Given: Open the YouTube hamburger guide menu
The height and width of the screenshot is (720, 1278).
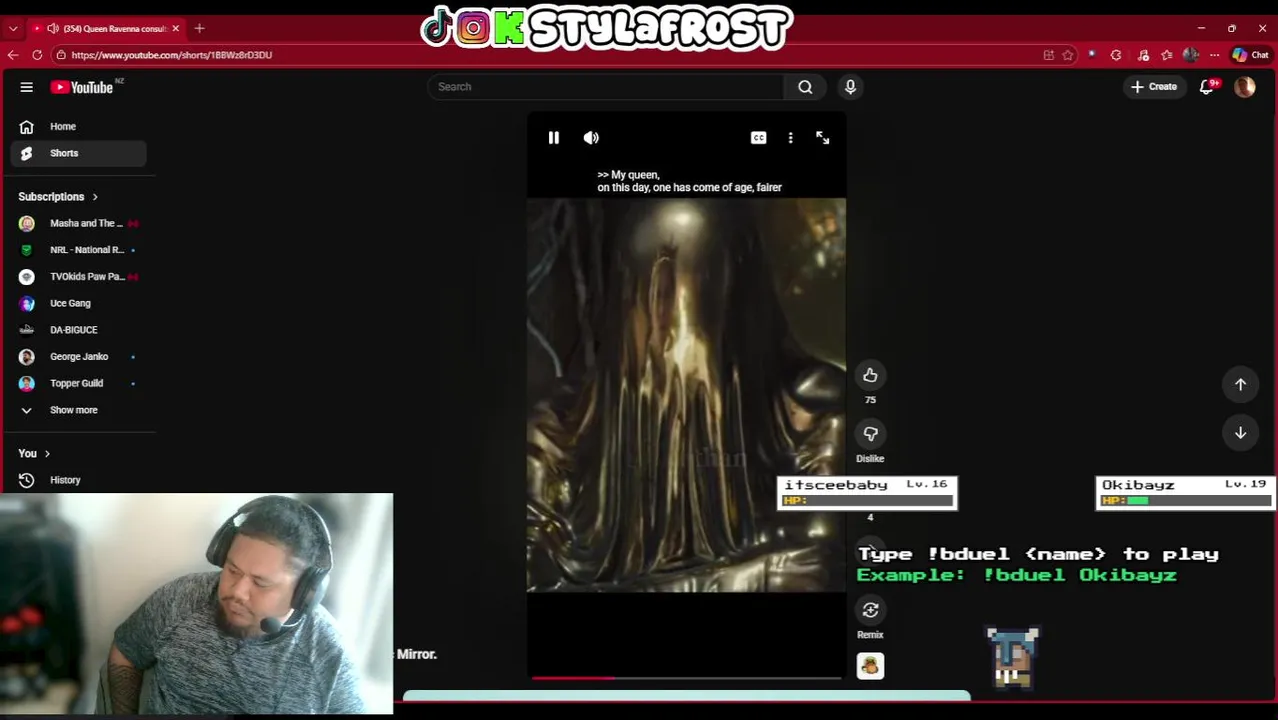Looking at the screenshot, I should click(27, 87).
